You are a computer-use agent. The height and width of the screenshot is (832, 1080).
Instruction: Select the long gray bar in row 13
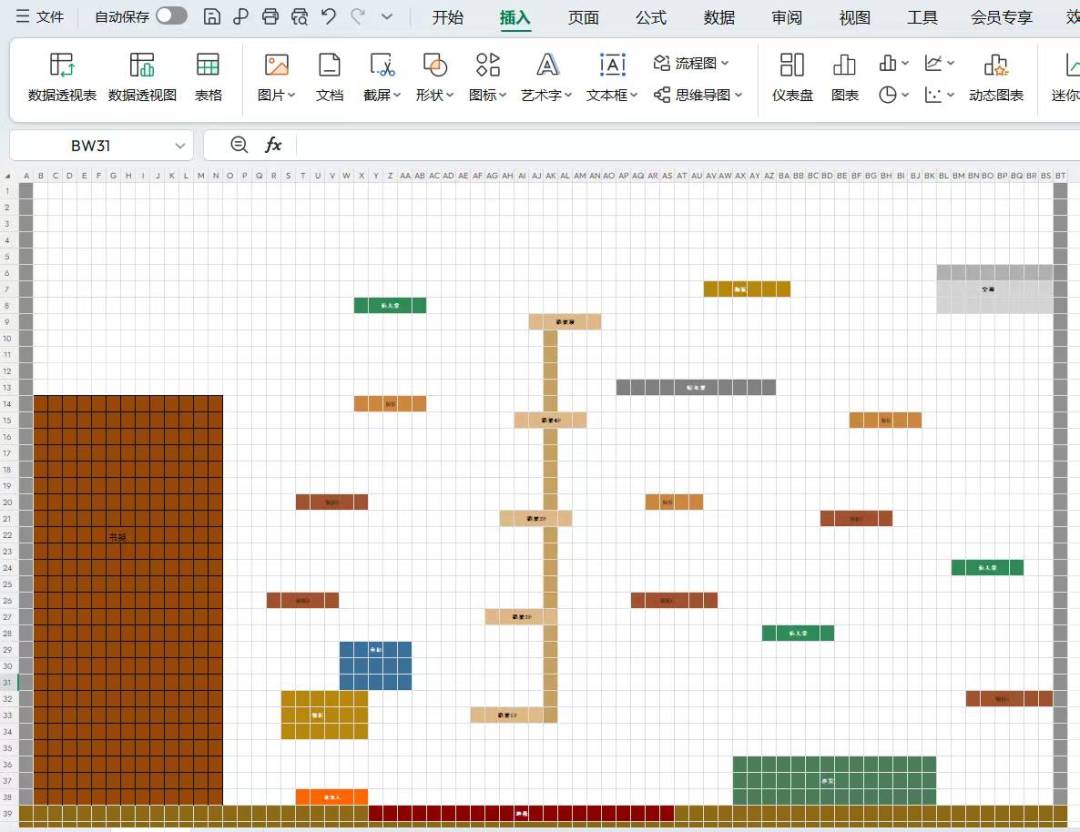[x=696, y=387]
